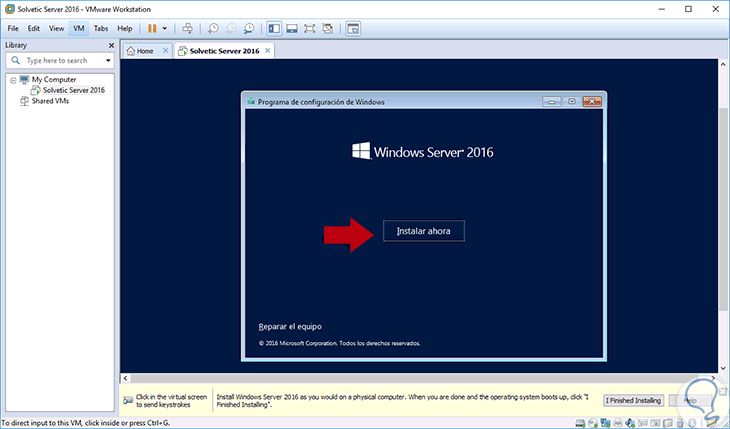730x429 pixels.
Task: Minimize the Programa de configuración de Windows dialog
Action: click(x=552, y=102)
